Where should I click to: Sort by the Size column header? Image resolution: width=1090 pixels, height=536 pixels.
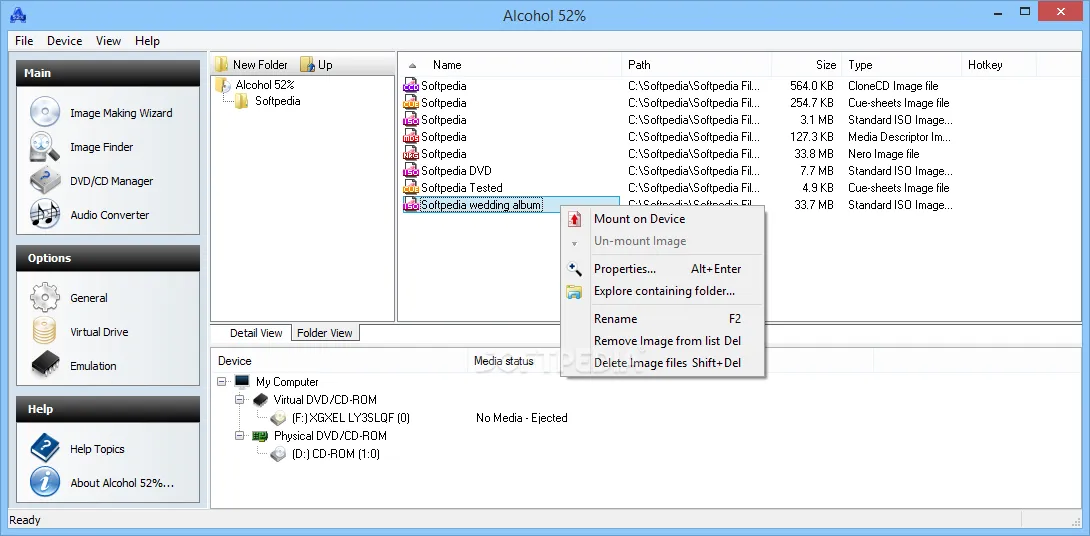point(806,65)
